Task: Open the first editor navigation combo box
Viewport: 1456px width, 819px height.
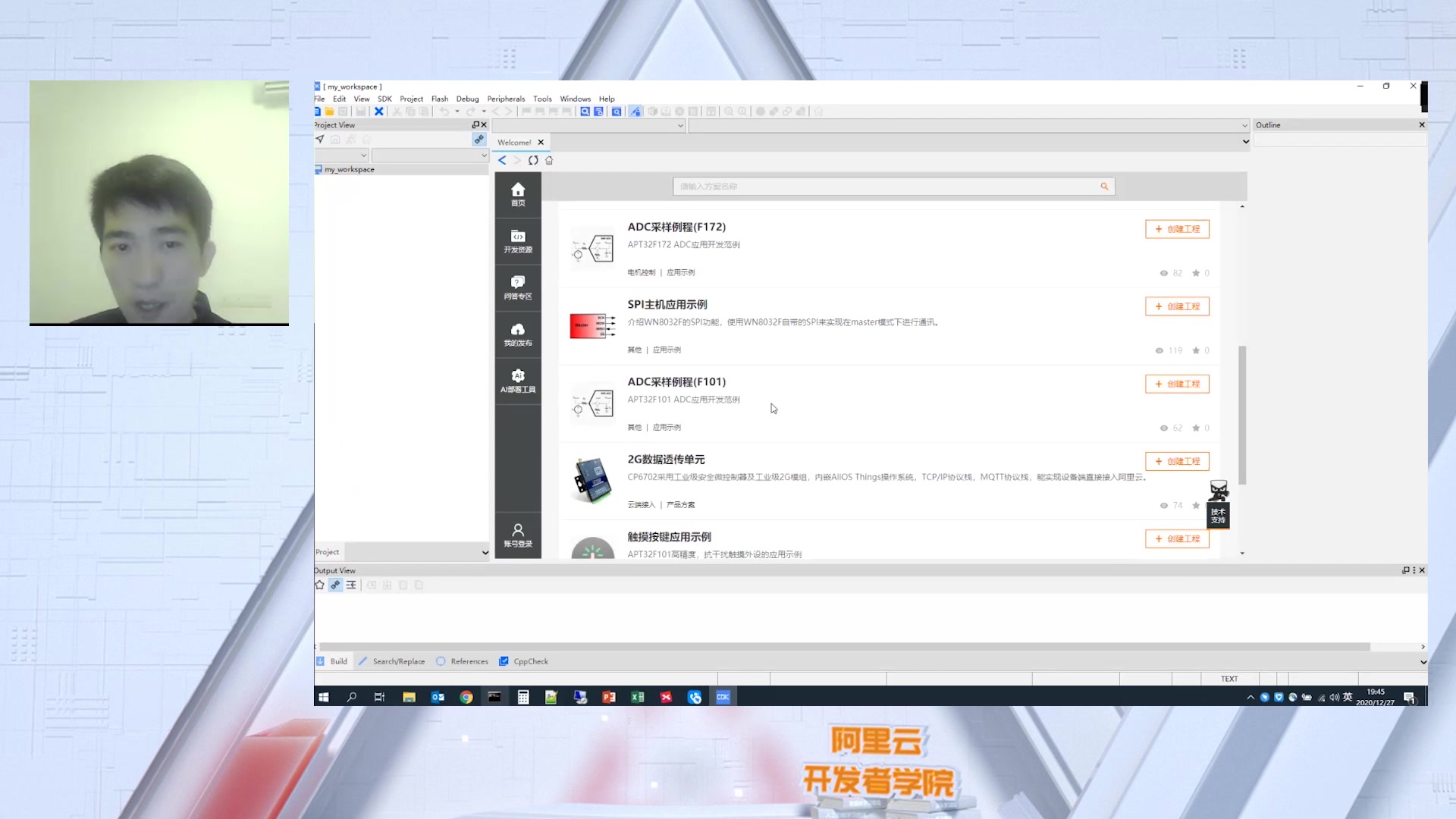Action: click(x=589, y=126)
